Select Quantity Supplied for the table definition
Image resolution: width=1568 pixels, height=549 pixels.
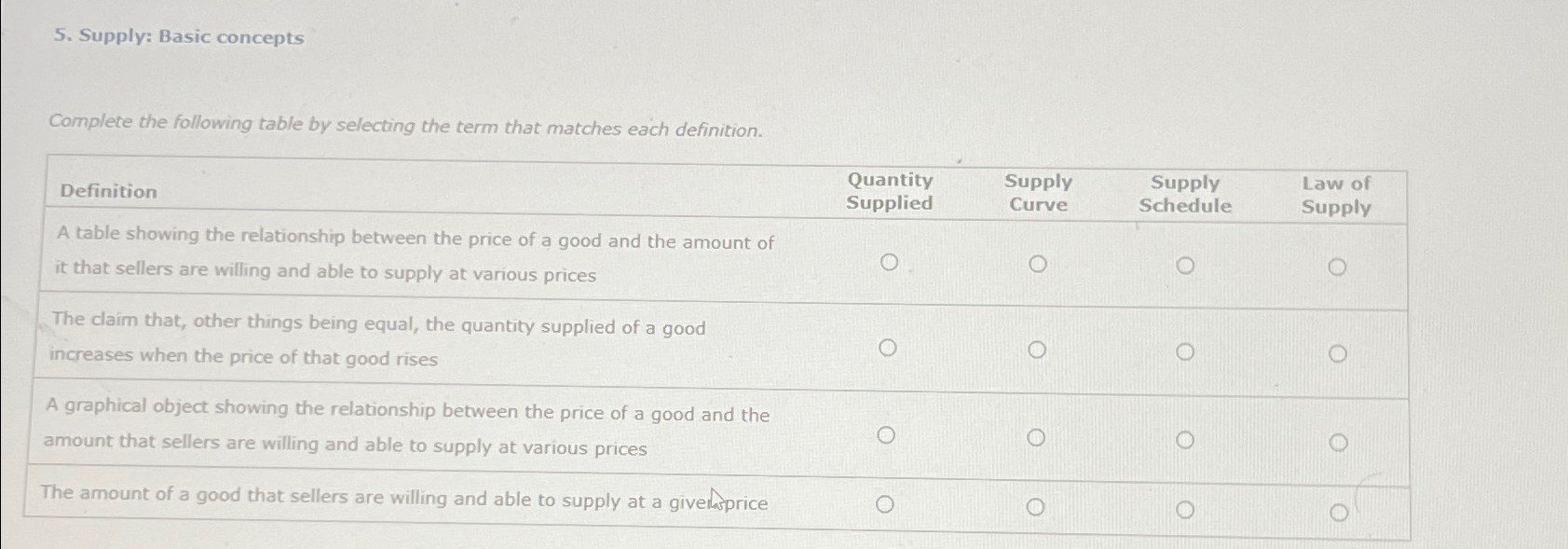pyautogui.click(x=888, y=262)
